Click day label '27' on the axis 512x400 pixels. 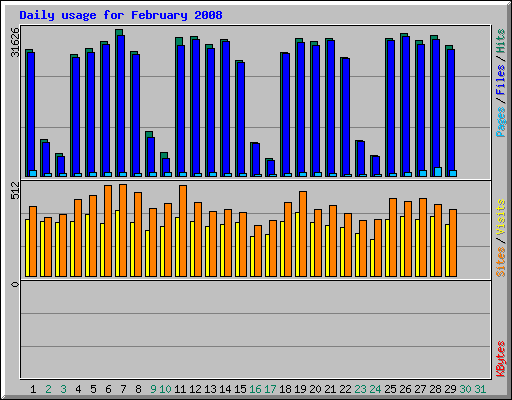click(420, 389)
